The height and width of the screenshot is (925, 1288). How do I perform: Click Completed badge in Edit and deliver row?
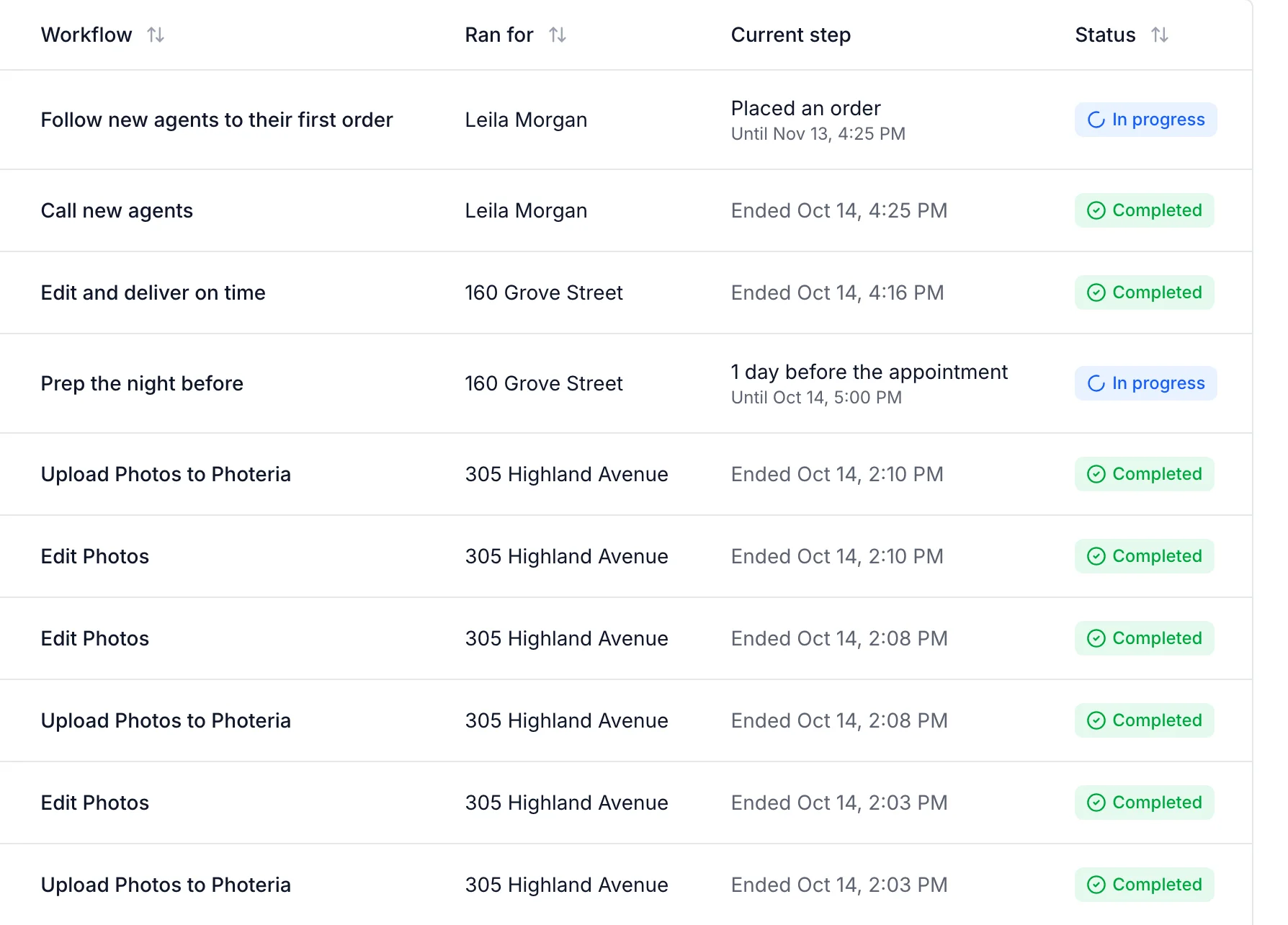coord(1145,292)
